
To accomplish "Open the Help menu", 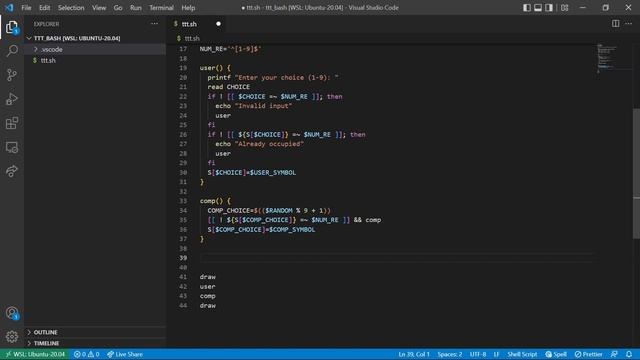I will [x=188, y=8].
